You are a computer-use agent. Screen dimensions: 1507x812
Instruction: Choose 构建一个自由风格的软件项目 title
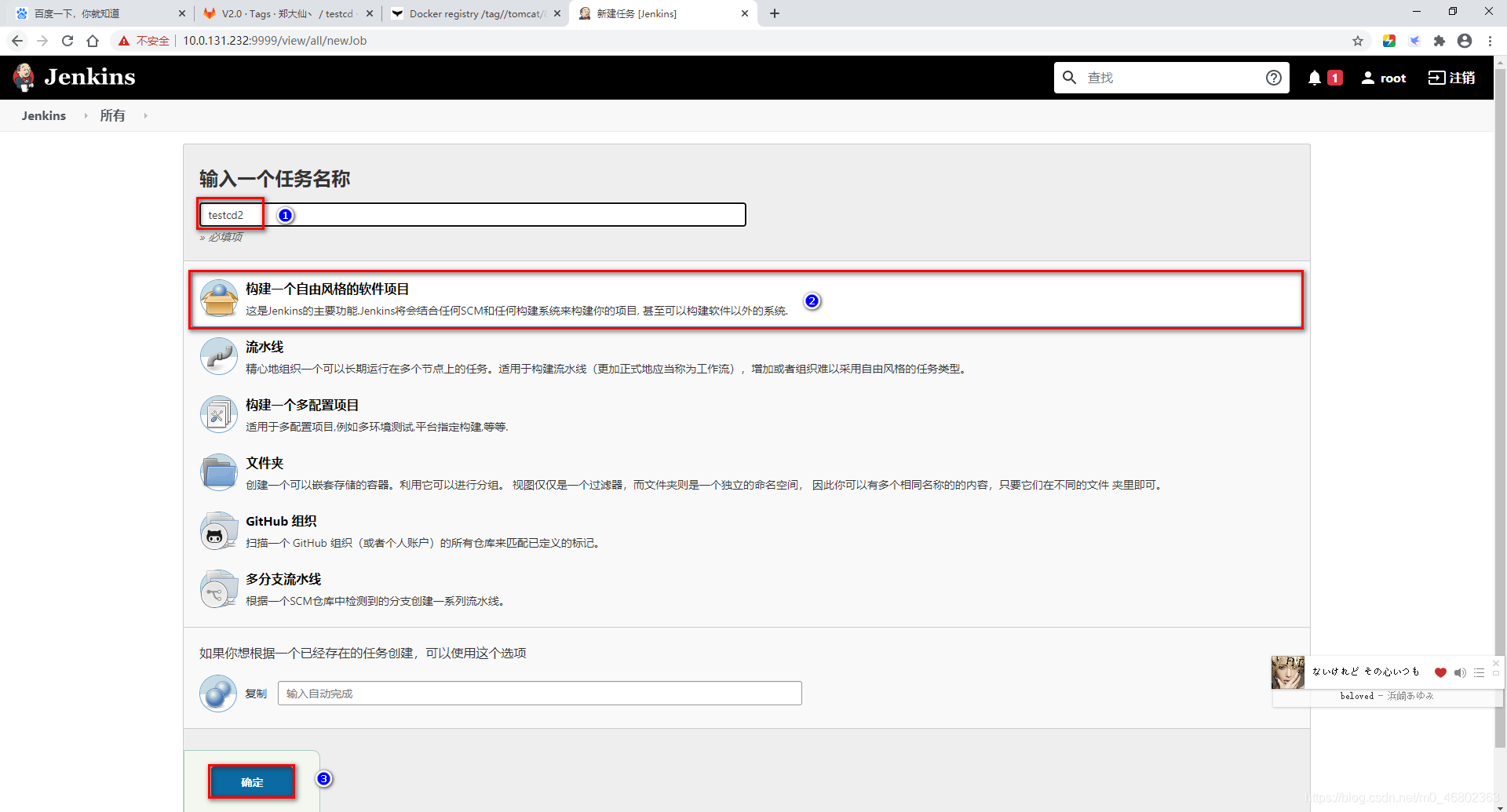327,289
